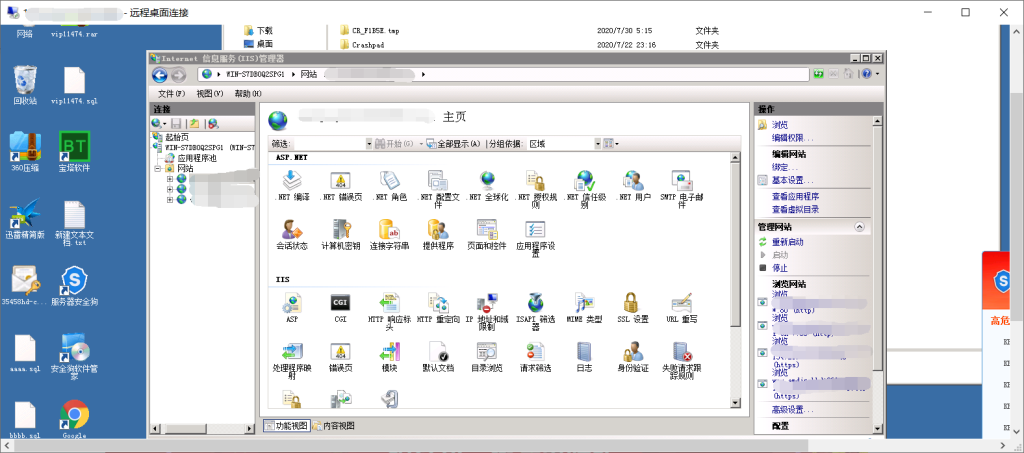Screen dimensions: 1024x453
Task: Click the IIS Manager address bar
Action: (503, 74)
